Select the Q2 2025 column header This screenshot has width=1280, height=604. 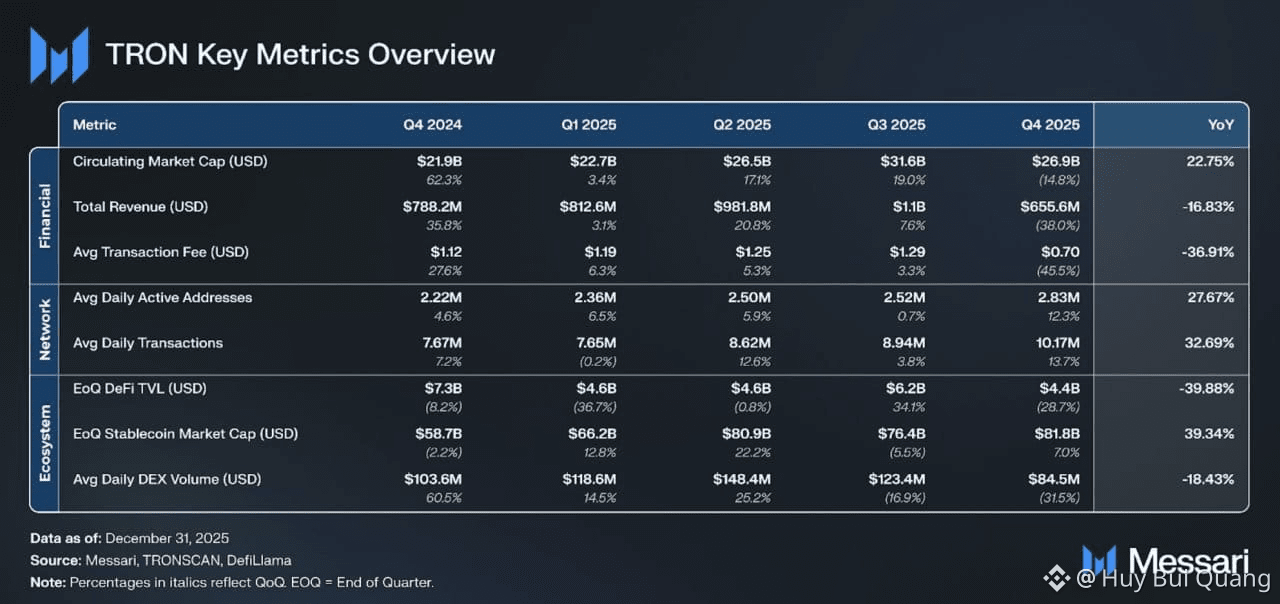coord(742,125)
